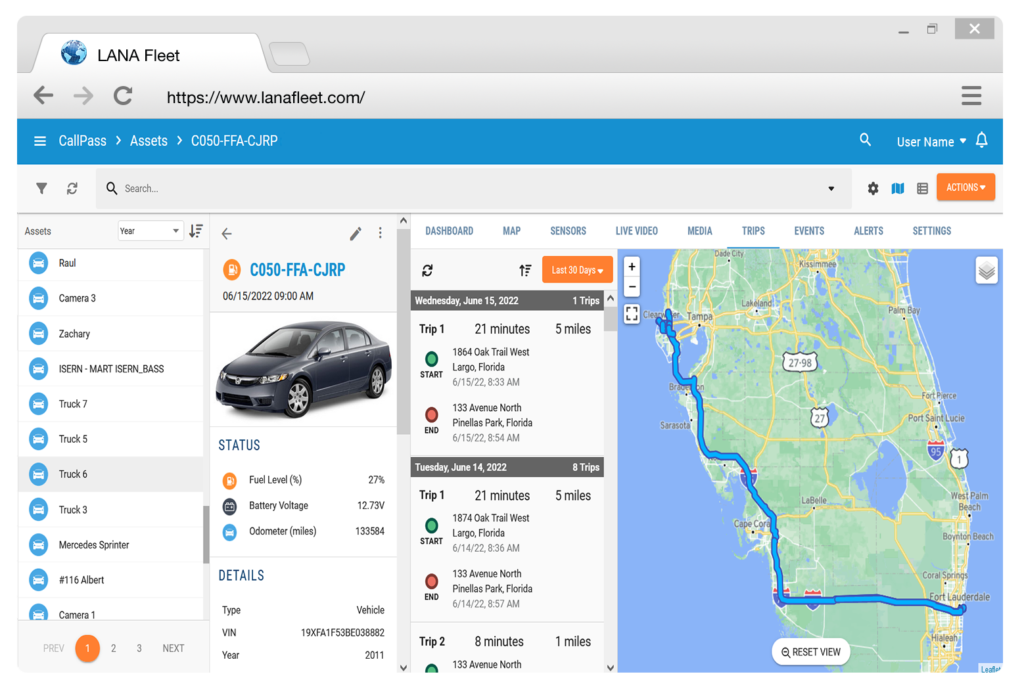Zoom in on the map with the plus control
This screenshot has width=1024, height=689.
tap(631, 267)
